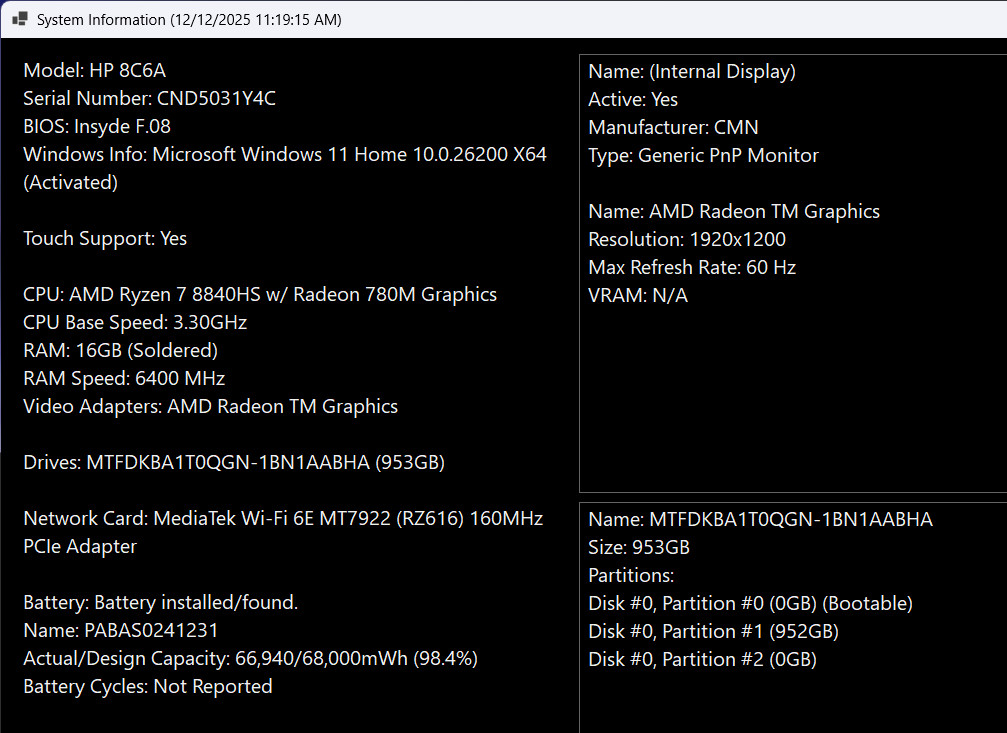Viewport: 1007px width, 733px height.
Task: Select the Network Card MediaTek Wi-Fi line
Action: point(283,532)
